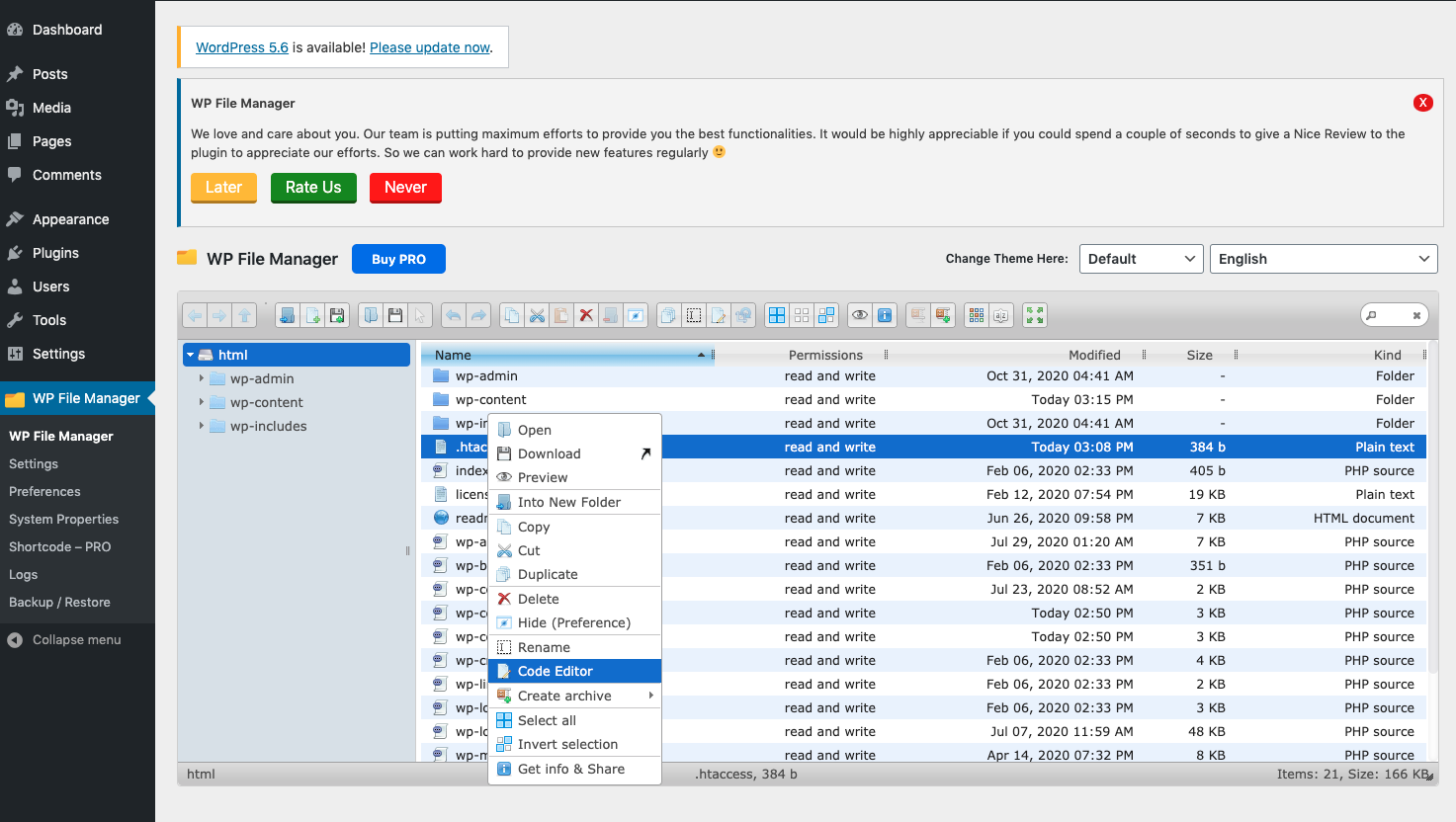1456x822 pixels.
Task: Clear the search with its x icon
Action: [x=1416, y=316]
